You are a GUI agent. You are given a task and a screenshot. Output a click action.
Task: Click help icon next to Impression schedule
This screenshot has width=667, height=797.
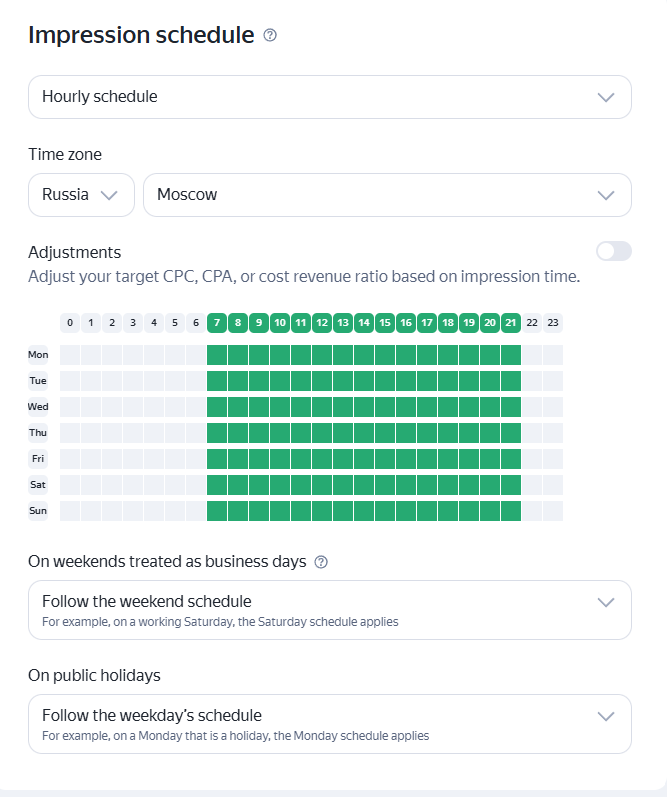pyautogui.click(x=270, y=35)
